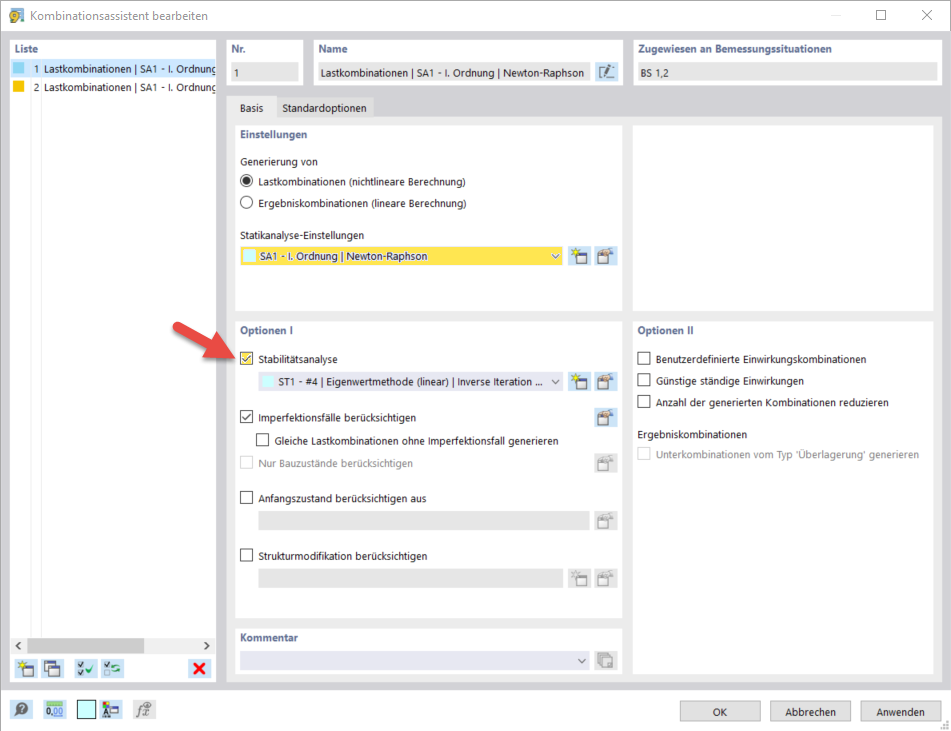Click the Name text field
951x731 pixels.
tap(454, 72)
